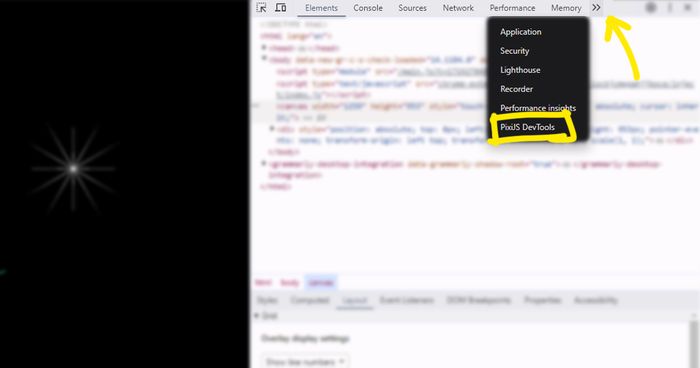Select the canvas element row
700x368 pixels.
(475, 112)
